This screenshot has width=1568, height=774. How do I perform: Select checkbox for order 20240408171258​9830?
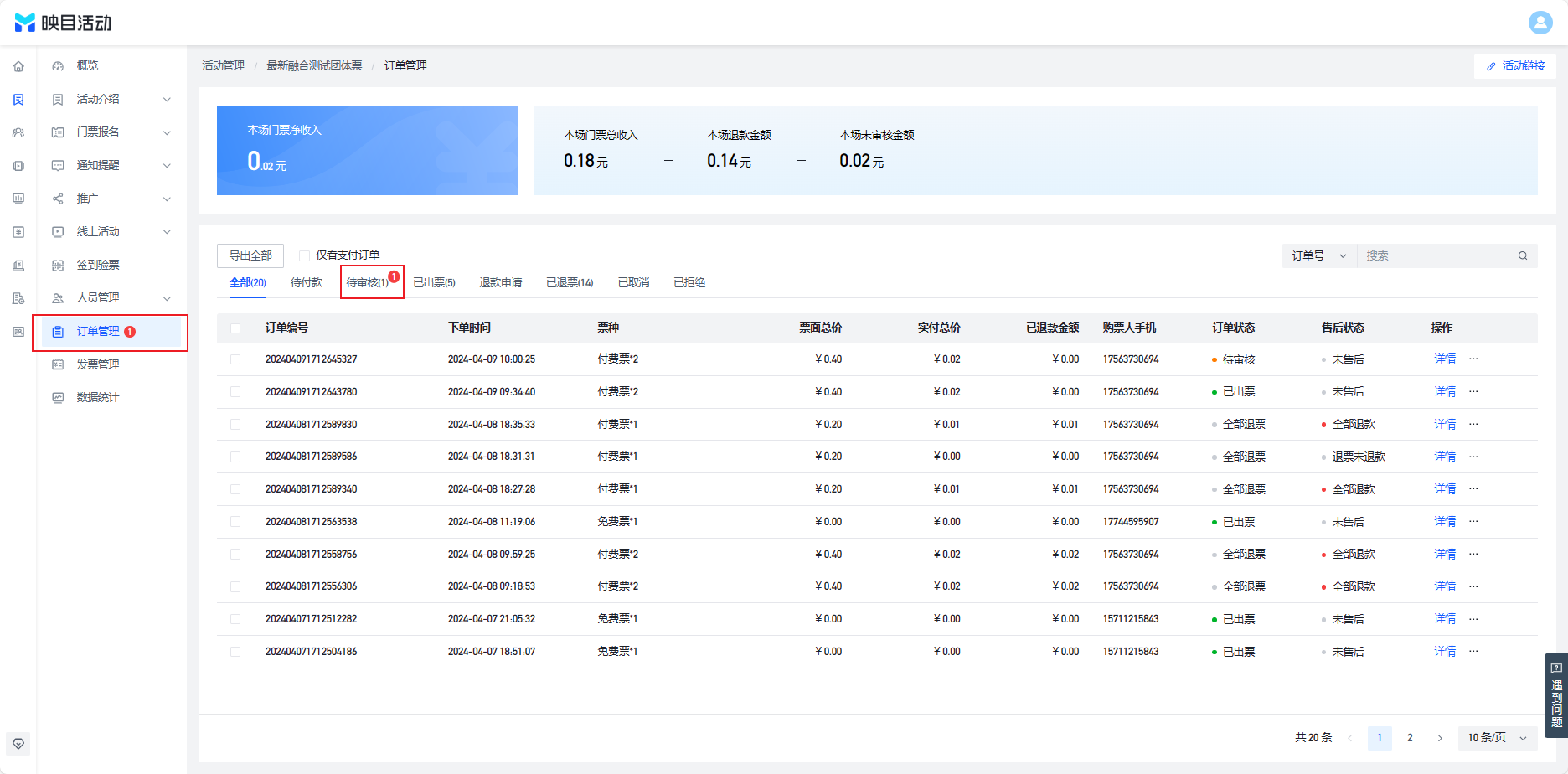tap(235, 425)
